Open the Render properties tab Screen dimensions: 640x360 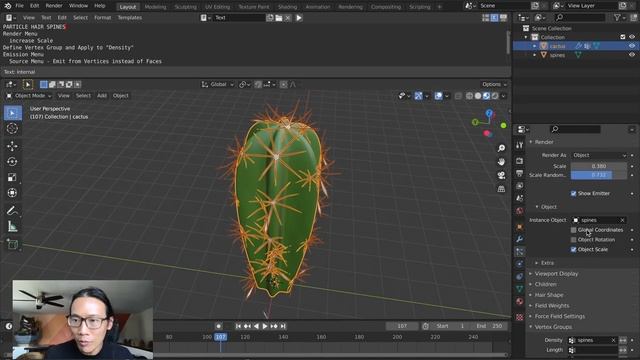[x=520, y=160]
